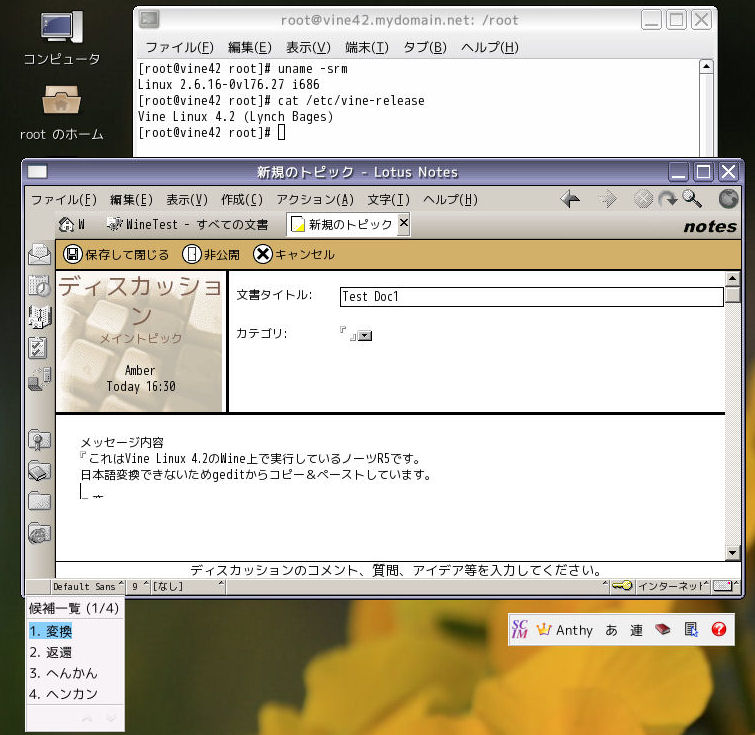Image resolution: width=755 pixels, height=735 pixels.
Task: Open the Computer desktop icon
Action: [62, 28]
